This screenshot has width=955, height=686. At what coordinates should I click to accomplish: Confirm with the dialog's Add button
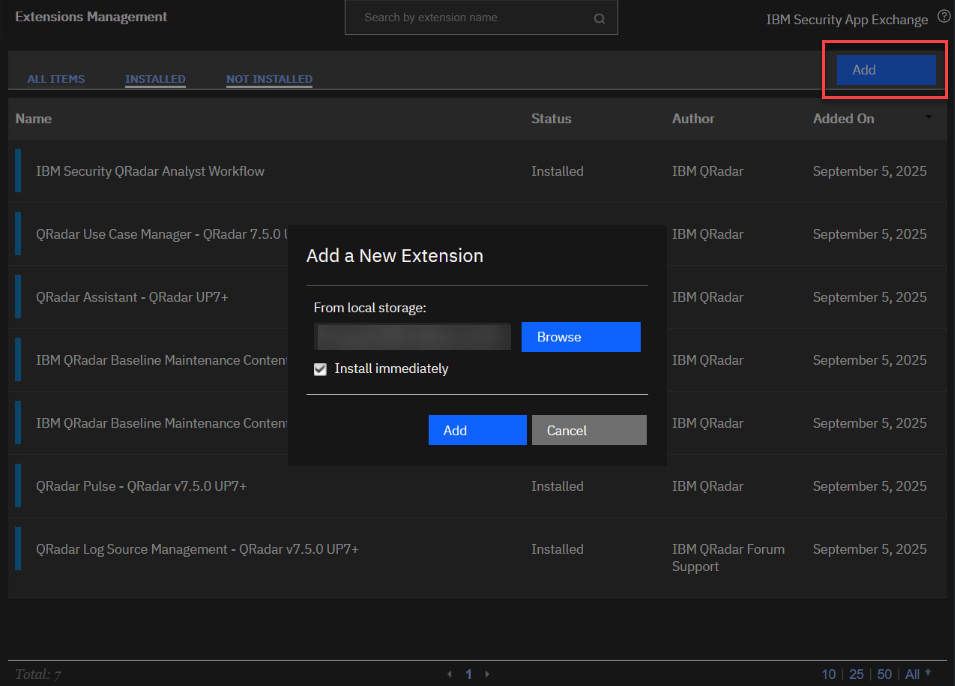coord(477,430)
